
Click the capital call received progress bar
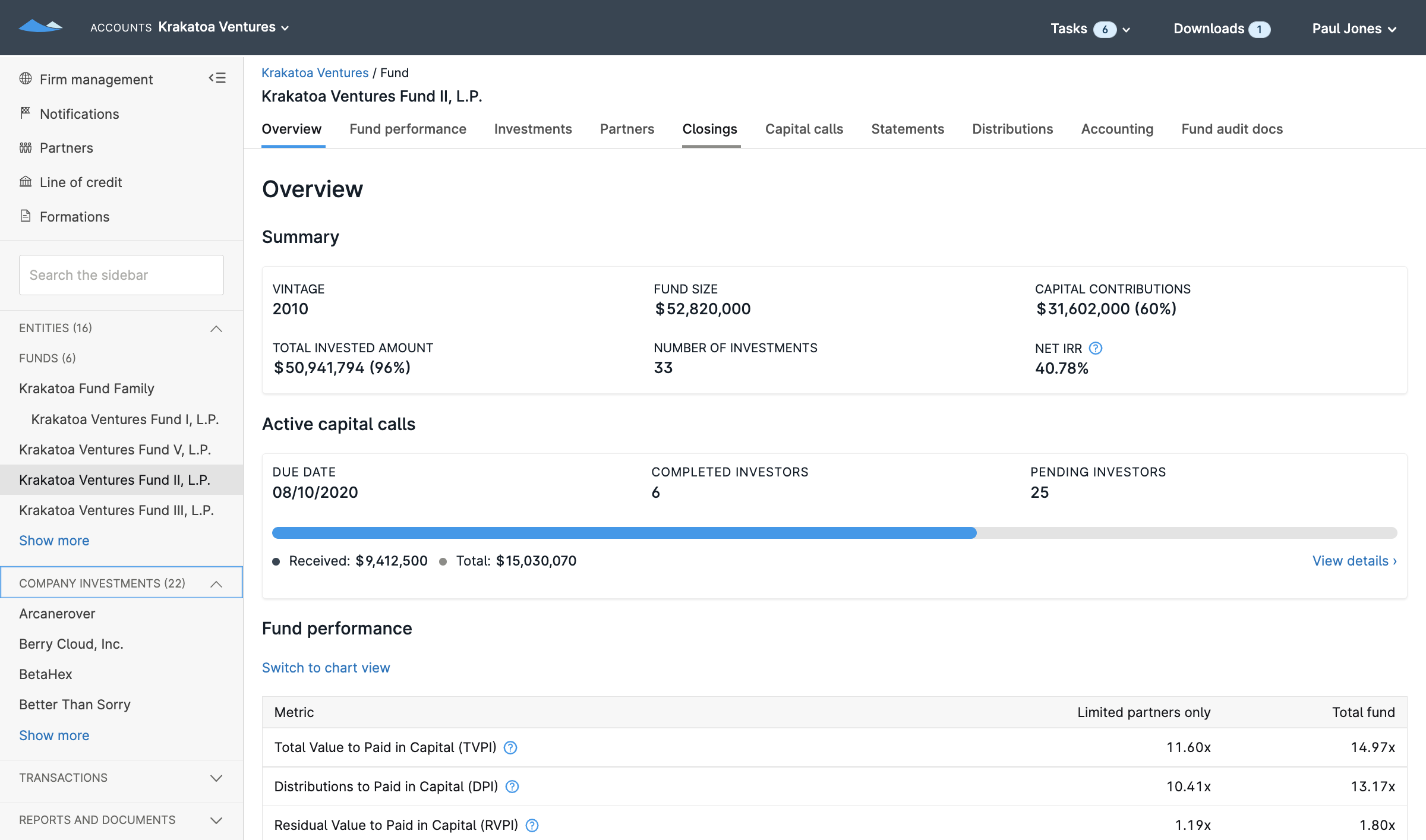point(624,533)
